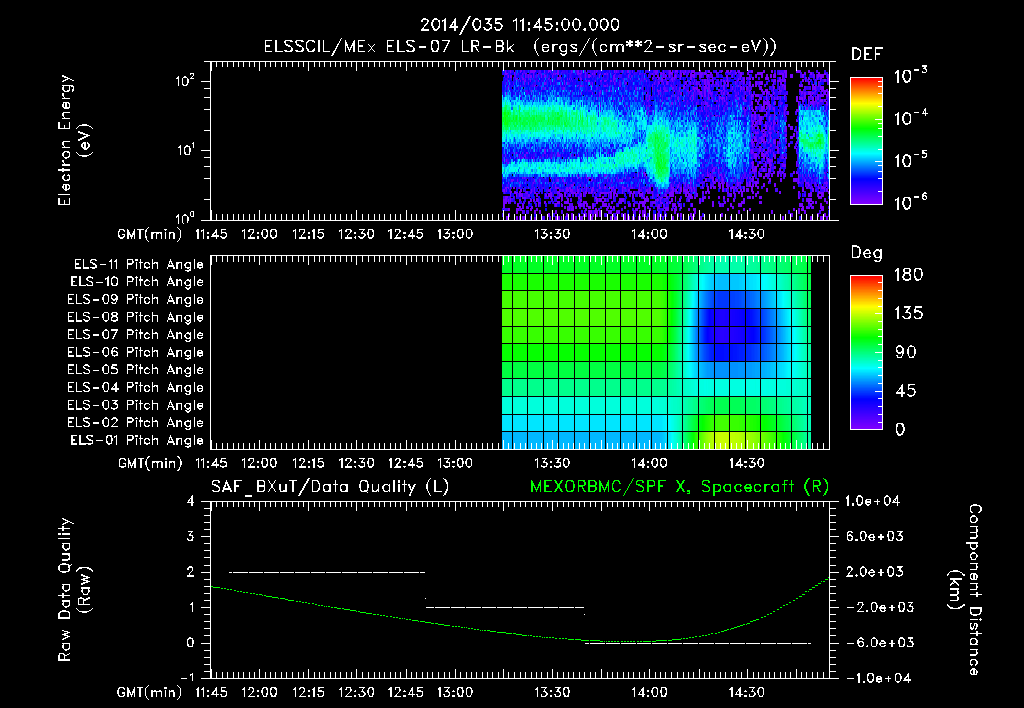Click the Electron Energy axis label
Viewport: 1024px width, 708px height.
click(74, 140)
